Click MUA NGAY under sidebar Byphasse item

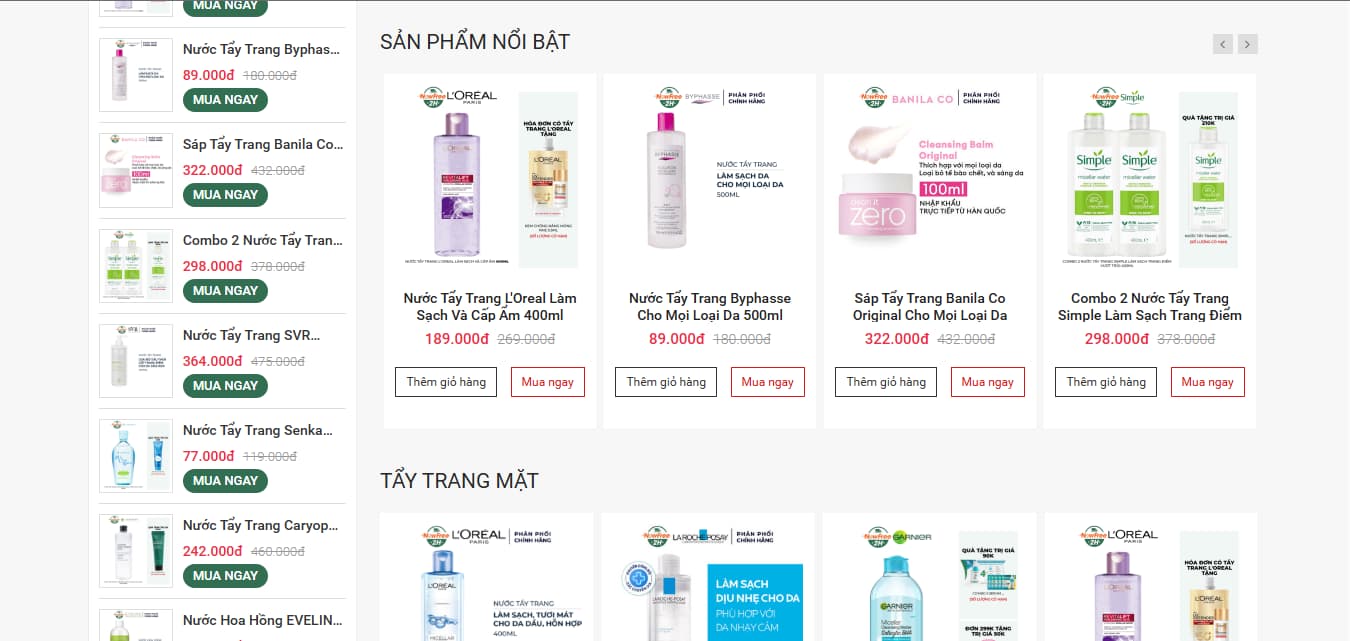225,99
